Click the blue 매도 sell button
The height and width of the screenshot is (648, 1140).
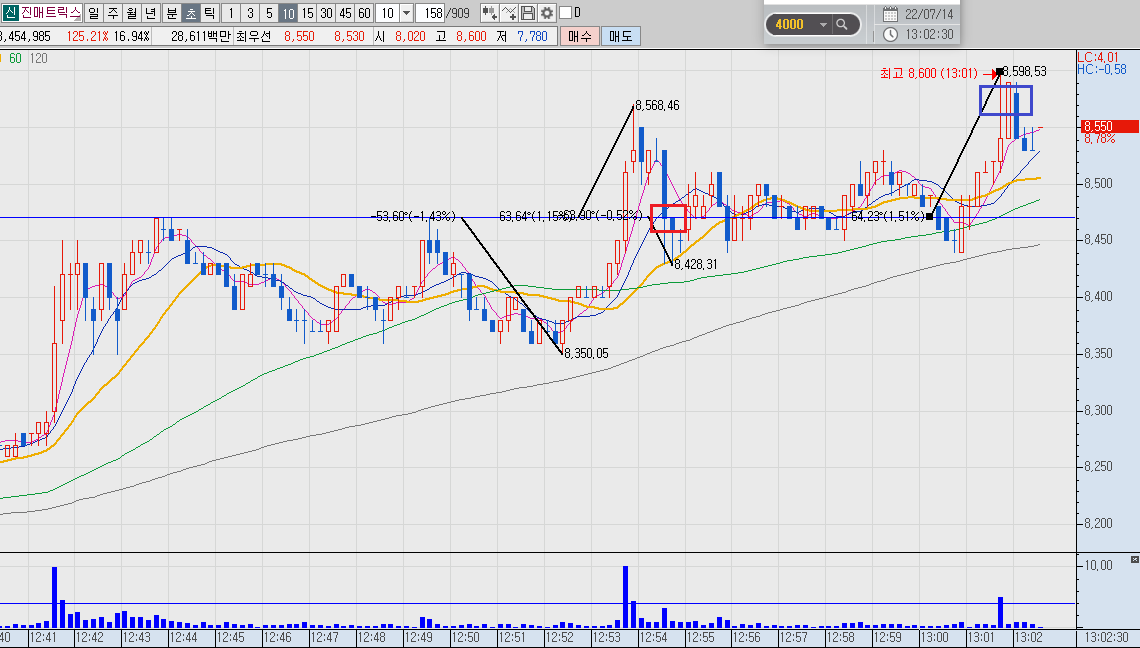621,36
